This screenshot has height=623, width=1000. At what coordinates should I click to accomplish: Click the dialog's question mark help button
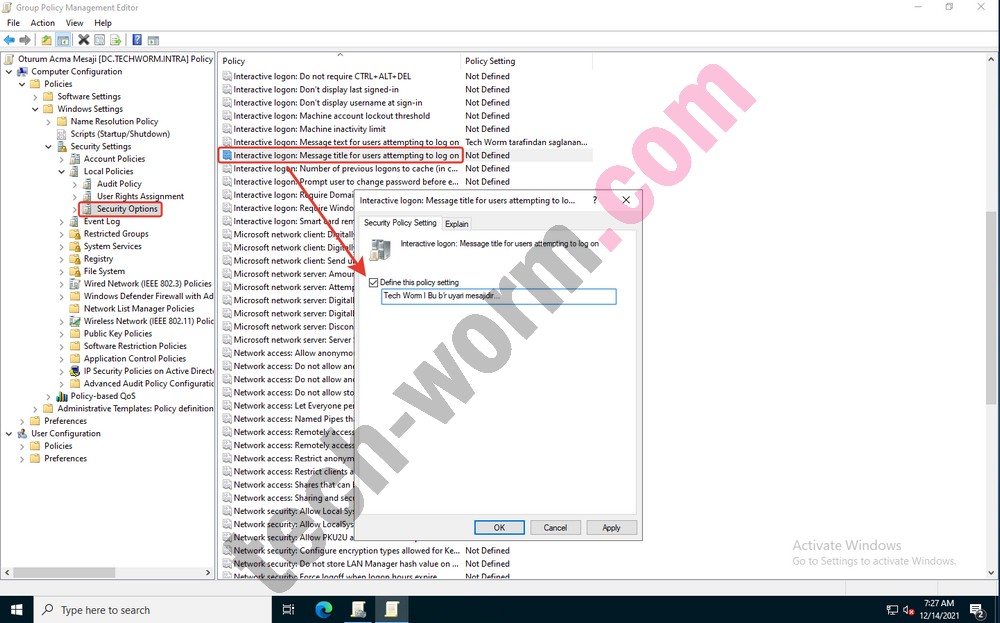click(596, 200)
